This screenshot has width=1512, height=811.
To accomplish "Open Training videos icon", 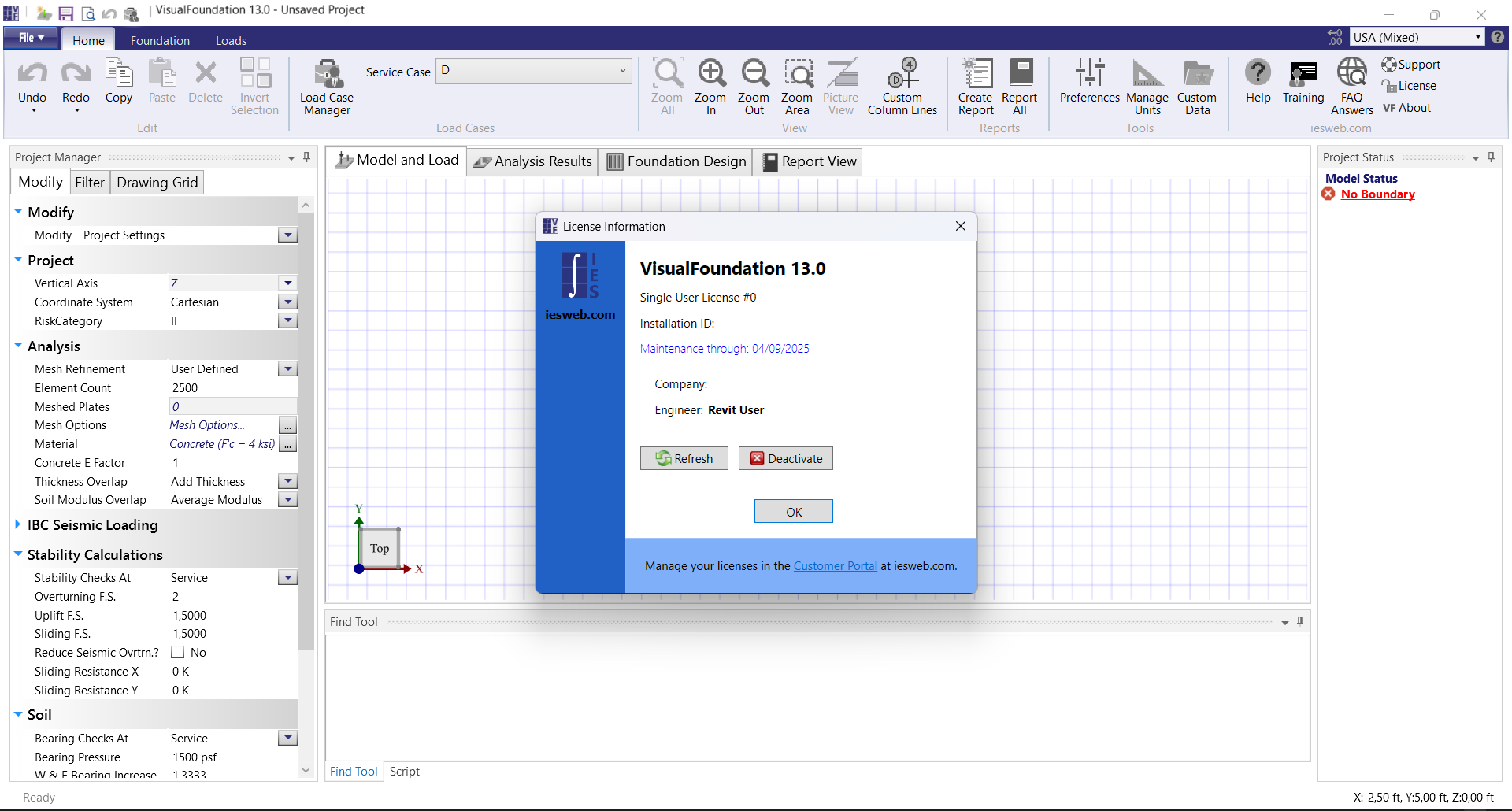I will tap(1303, 75).
